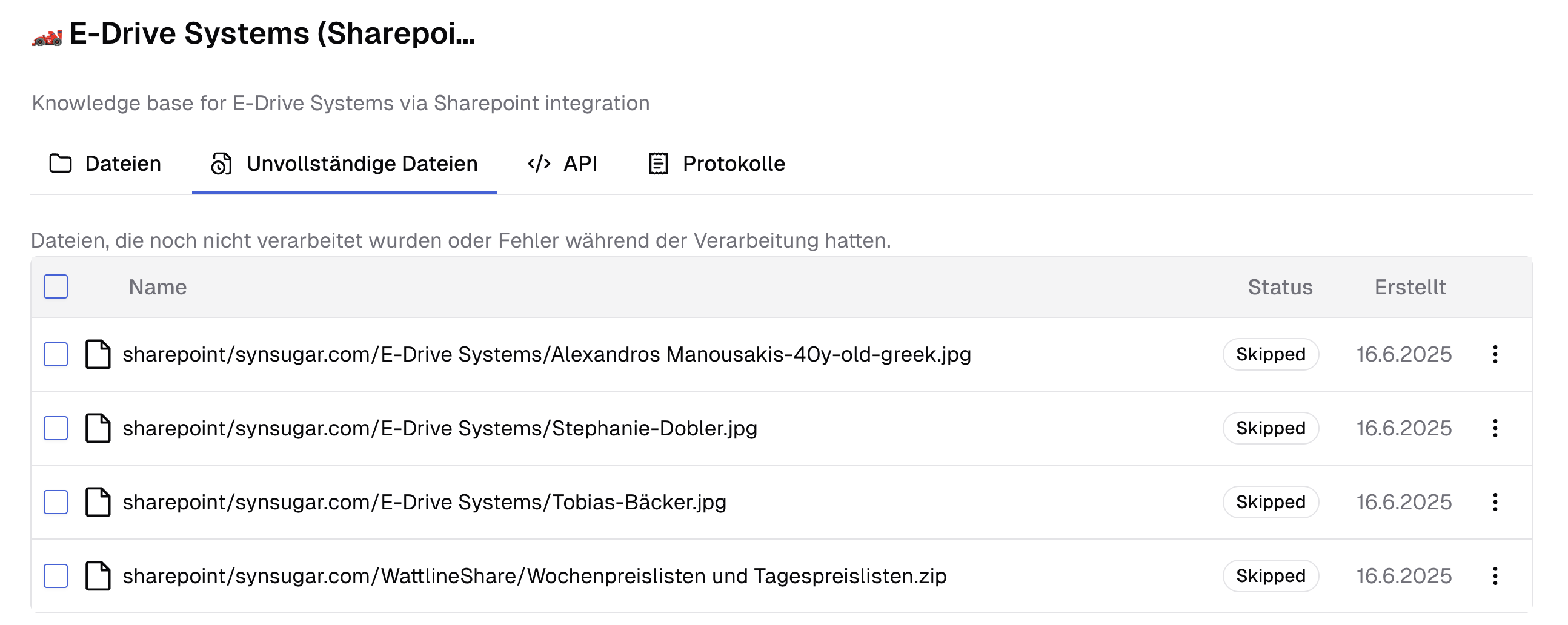
Task: Select the filename of the Wochenpreislisten zip
Action: 533,576
